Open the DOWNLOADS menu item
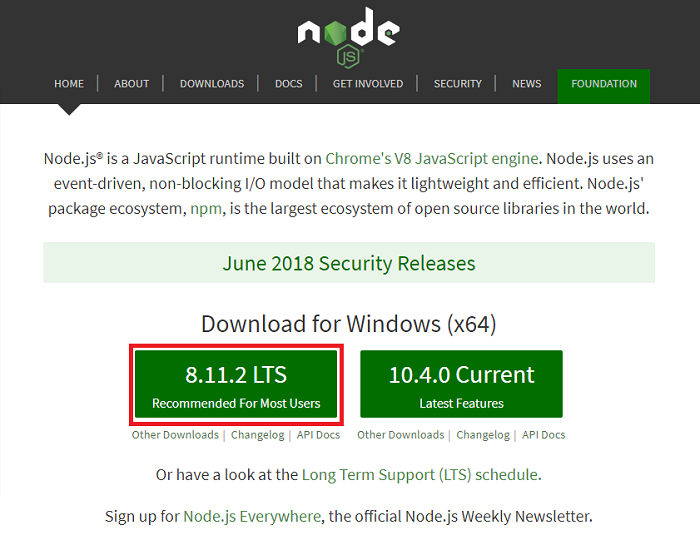The image size is (700, 555). point(212,84)
